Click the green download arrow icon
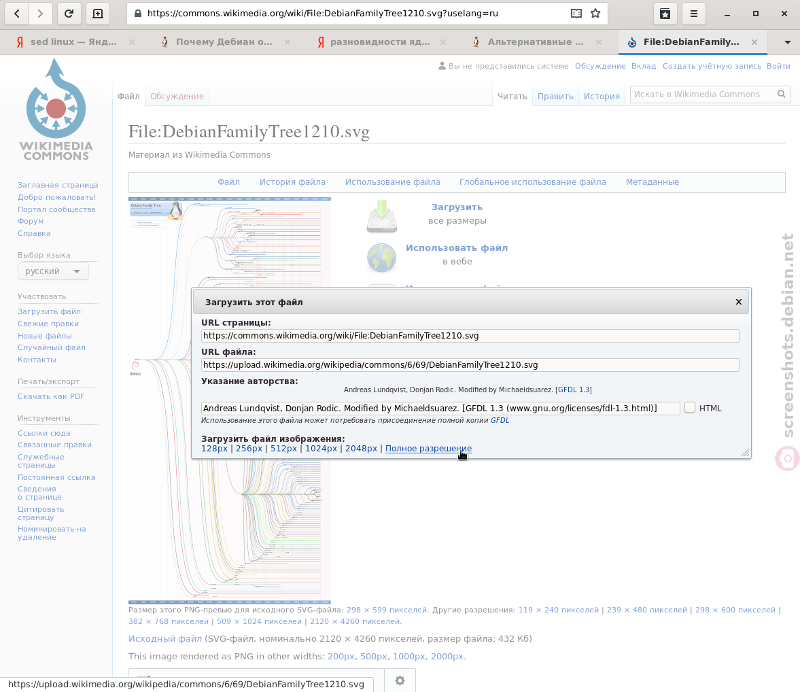The width and height of the screenshot is (800, 692). 382,216
